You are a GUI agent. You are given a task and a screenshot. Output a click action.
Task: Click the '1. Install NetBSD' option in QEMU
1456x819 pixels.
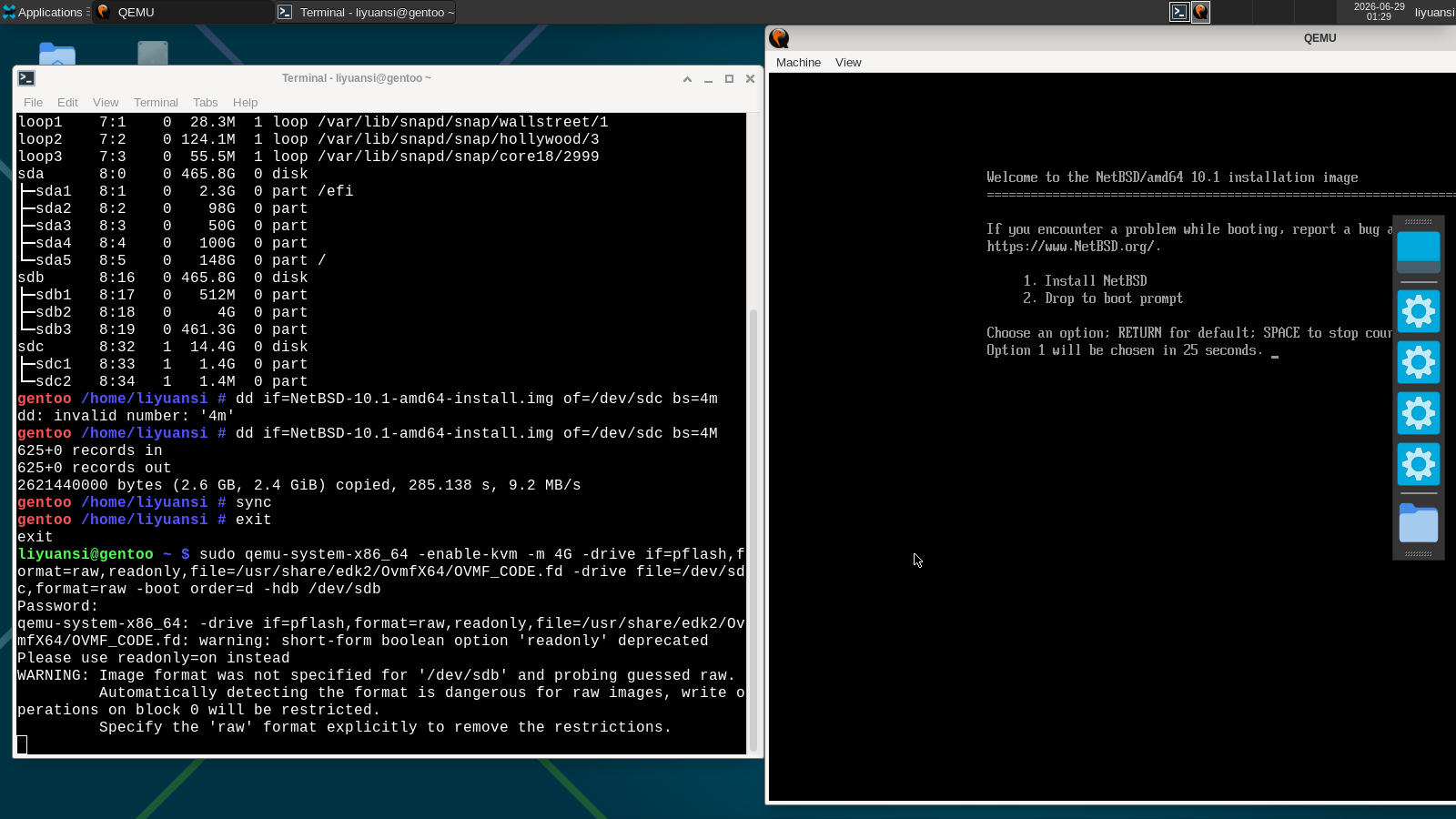[1085, 281]
